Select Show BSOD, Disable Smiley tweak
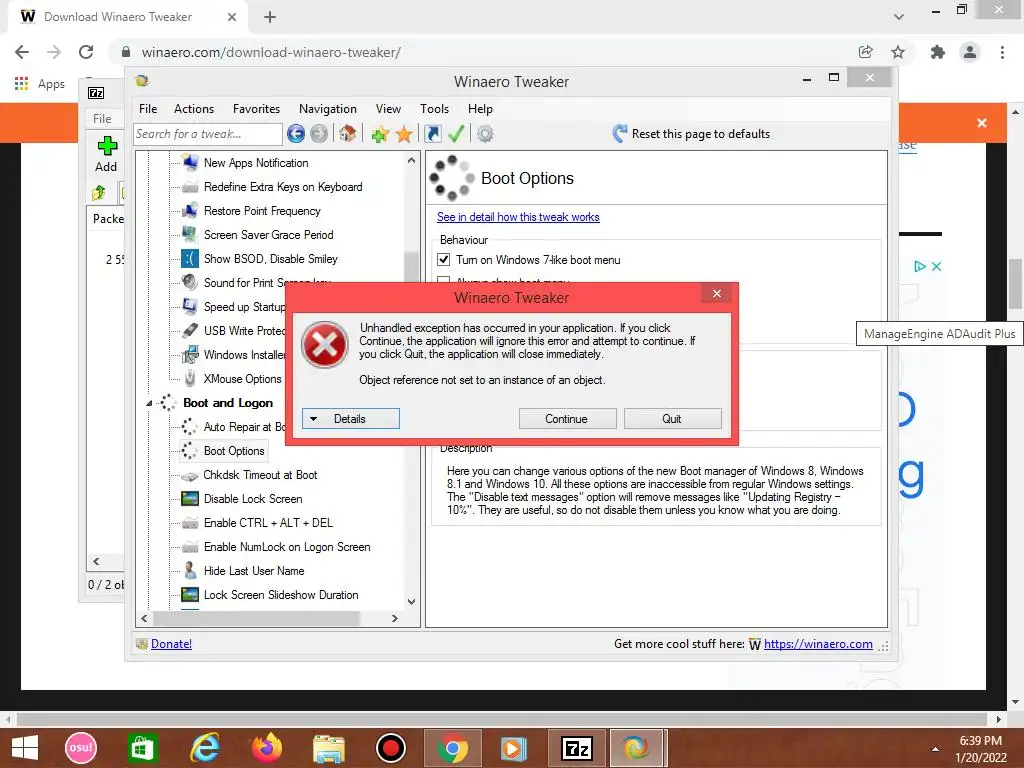The width and height of the screenshot is (1024, 768). (270, 259)
